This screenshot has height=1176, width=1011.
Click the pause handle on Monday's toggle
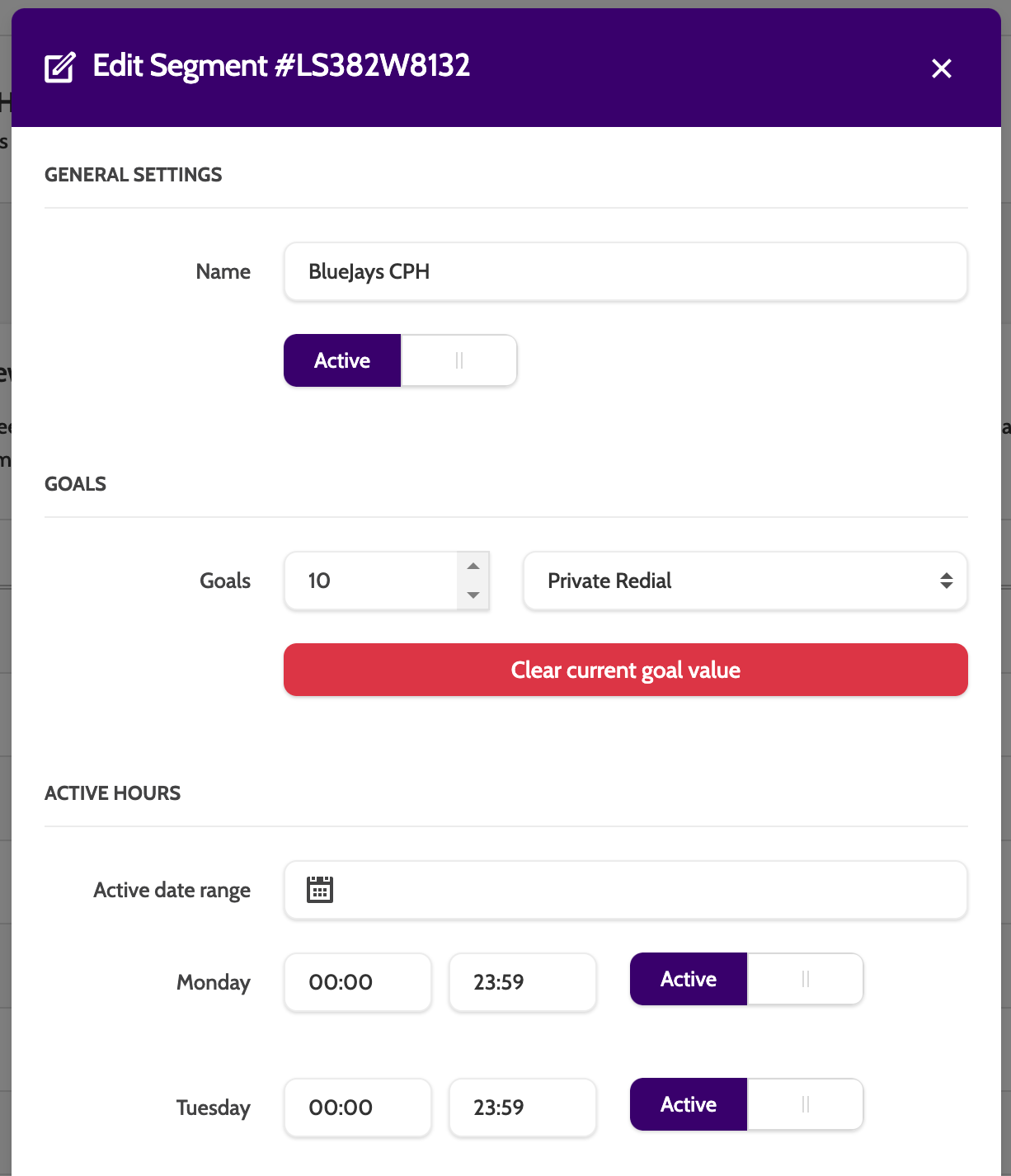coord(806,979)
